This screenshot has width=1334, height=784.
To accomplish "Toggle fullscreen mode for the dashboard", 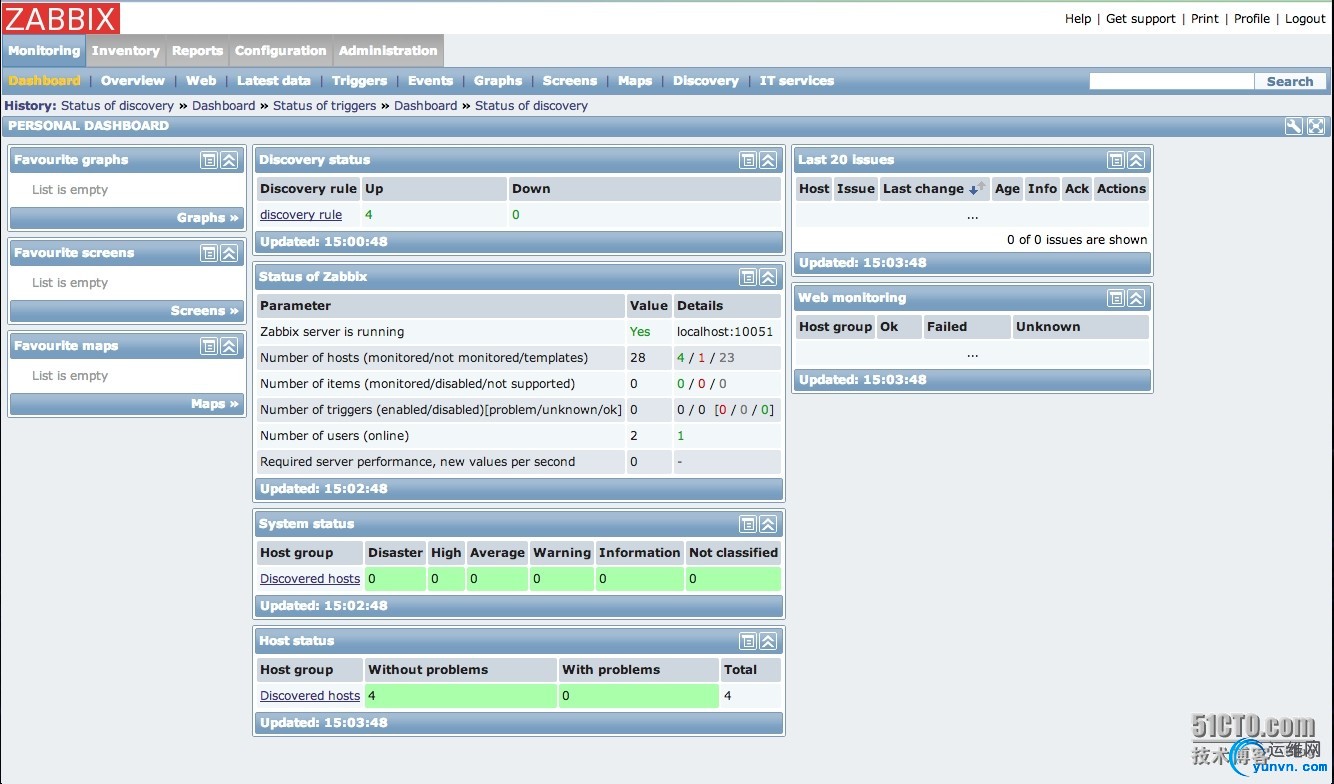I will (x=1316, y=126).
